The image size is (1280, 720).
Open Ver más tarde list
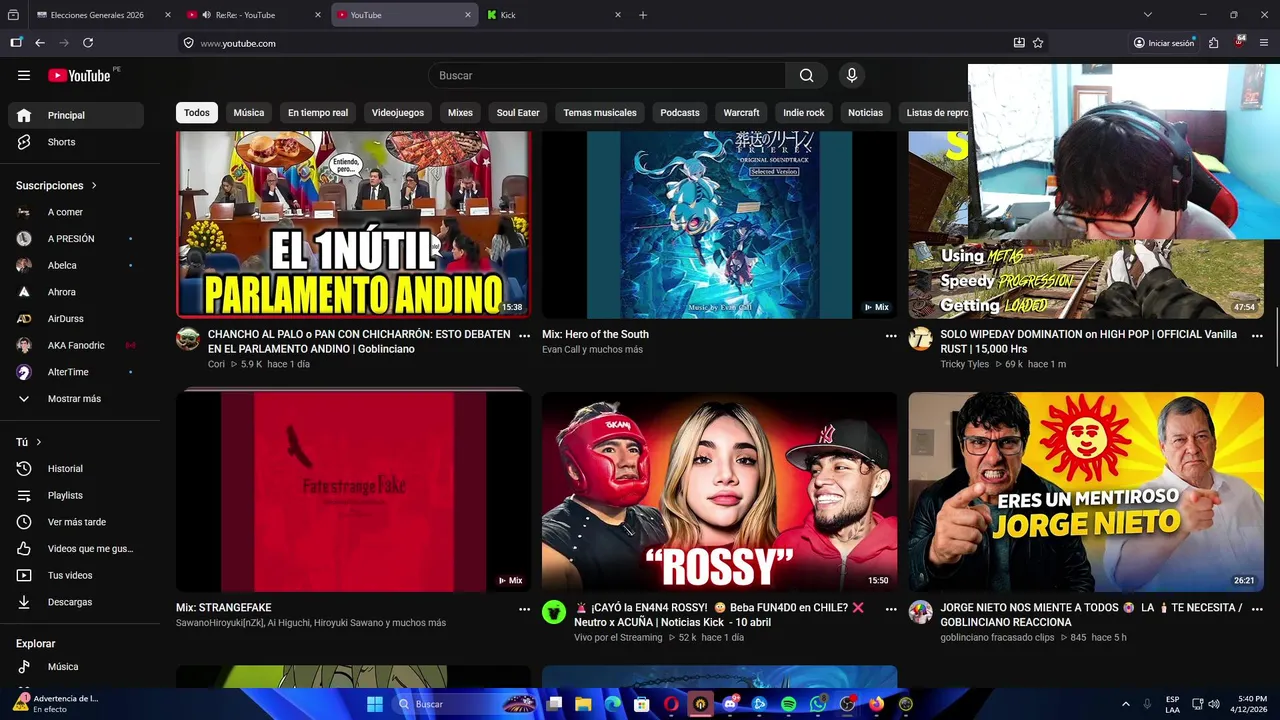[x=76, y=522]
